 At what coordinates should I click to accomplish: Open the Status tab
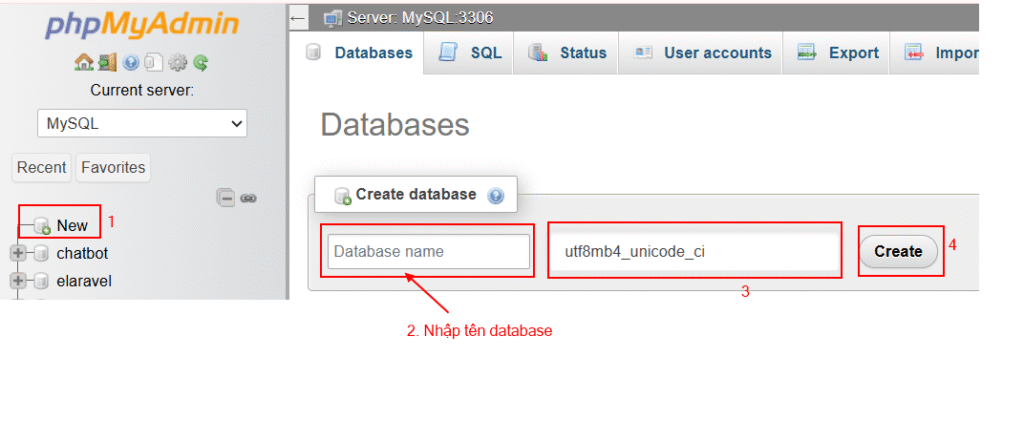(566, 53)
